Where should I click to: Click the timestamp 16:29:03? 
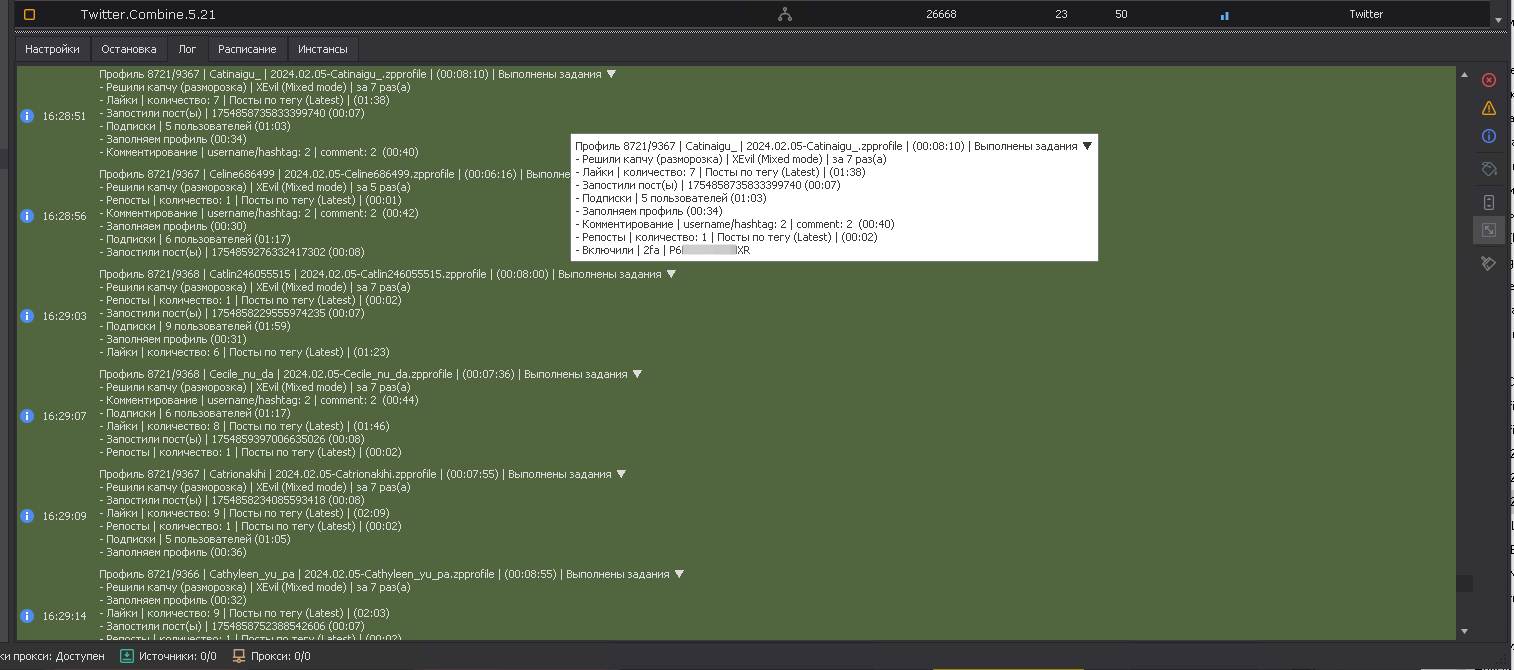[x=64, y=316]
